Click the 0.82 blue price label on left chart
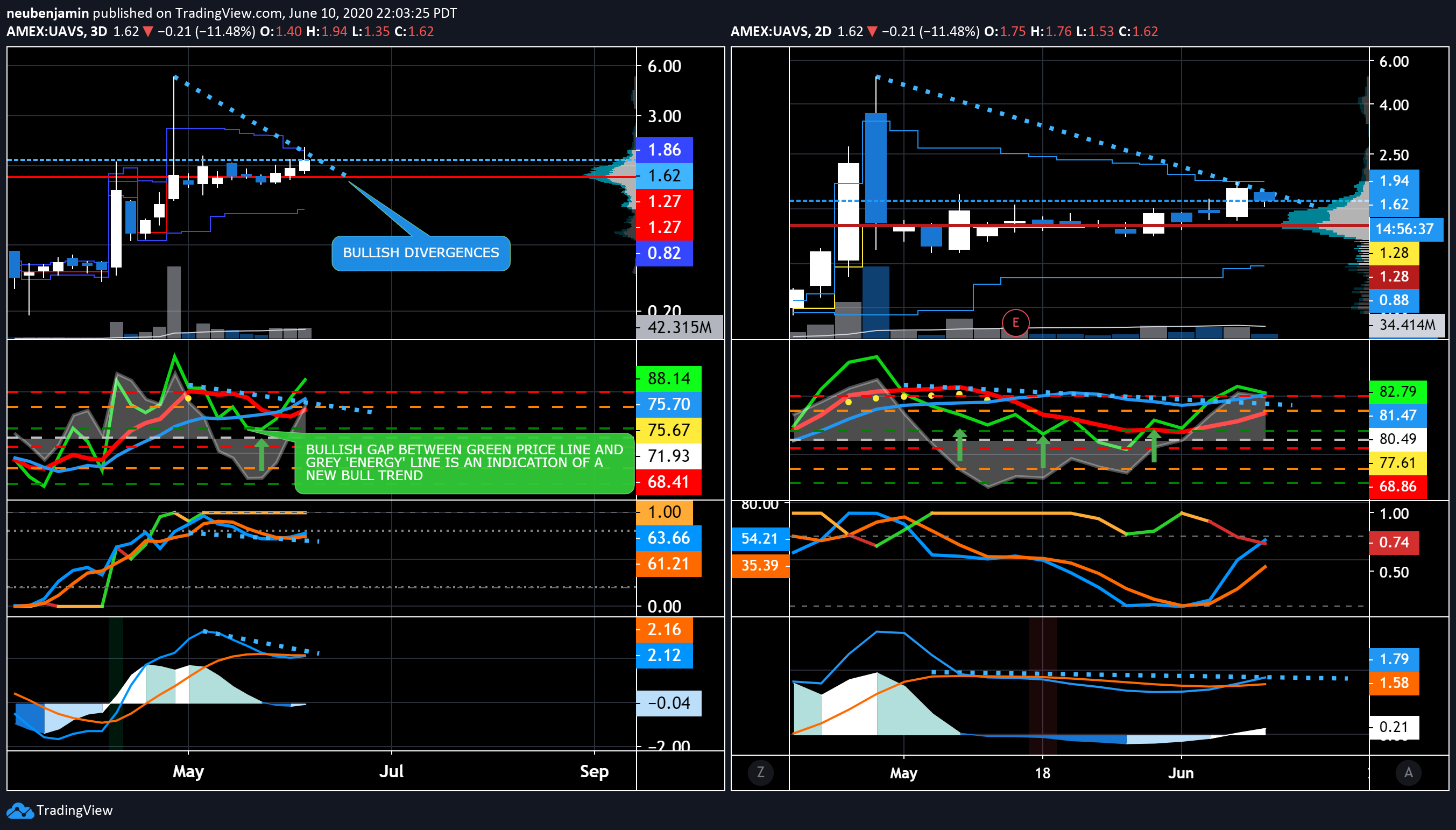This screenshot has width=1456, height=830. click(x=665, y=253)
